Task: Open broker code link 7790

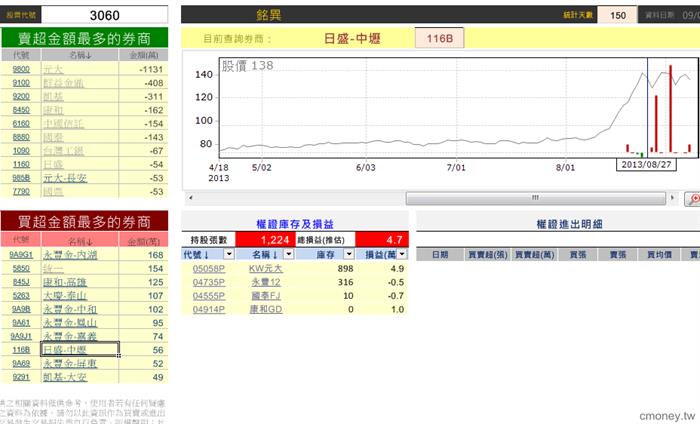Action: 21,191
